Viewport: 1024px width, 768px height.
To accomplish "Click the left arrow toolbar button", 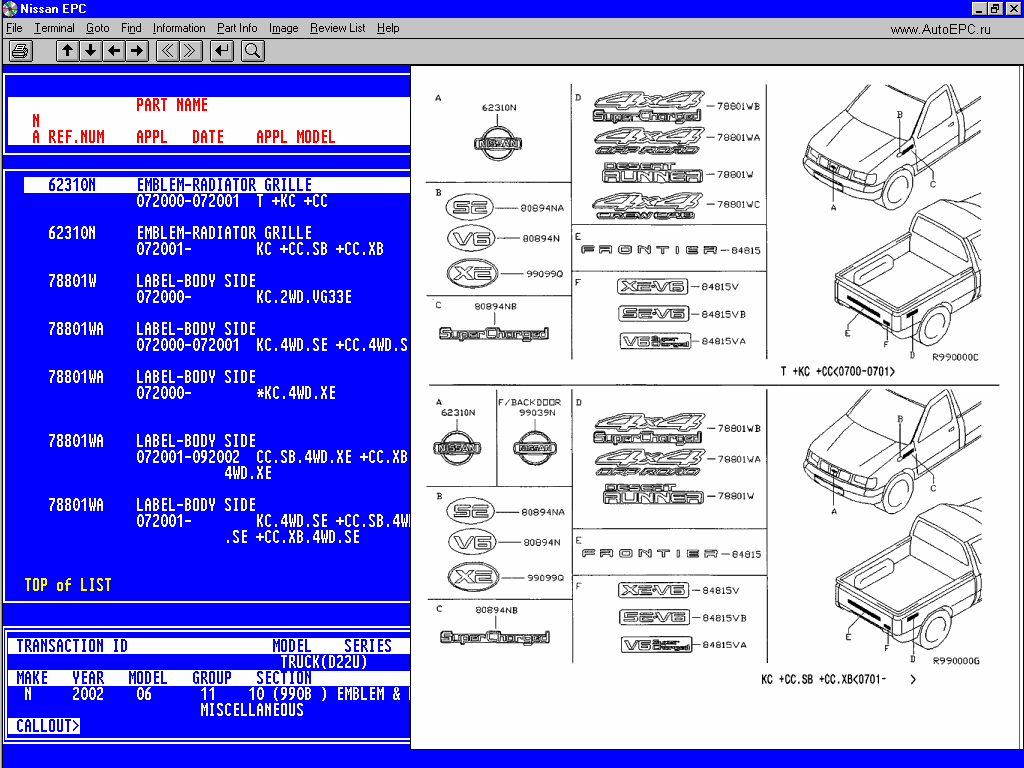I will [114, 50].
